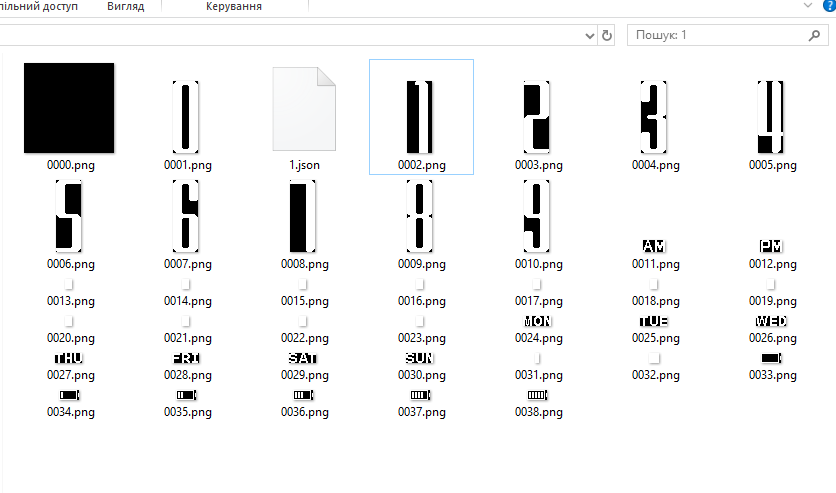Select the SAT image 0029.png
Screen dimensions: 836x493
pyautogui.click(x=302, y=358)
